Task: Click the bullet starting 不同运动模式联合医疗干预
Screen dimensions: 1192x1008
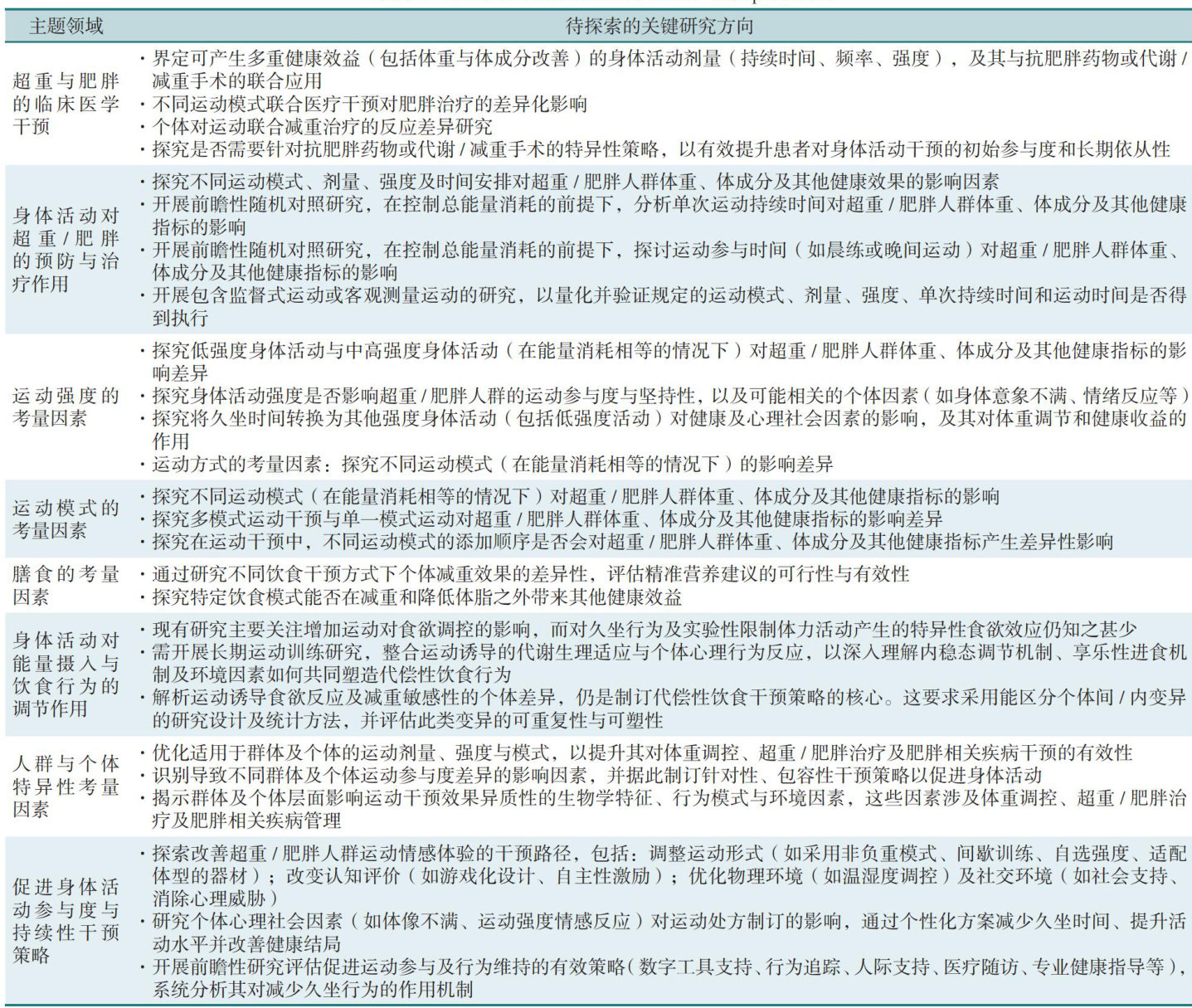Action: [x=369, y=105]
